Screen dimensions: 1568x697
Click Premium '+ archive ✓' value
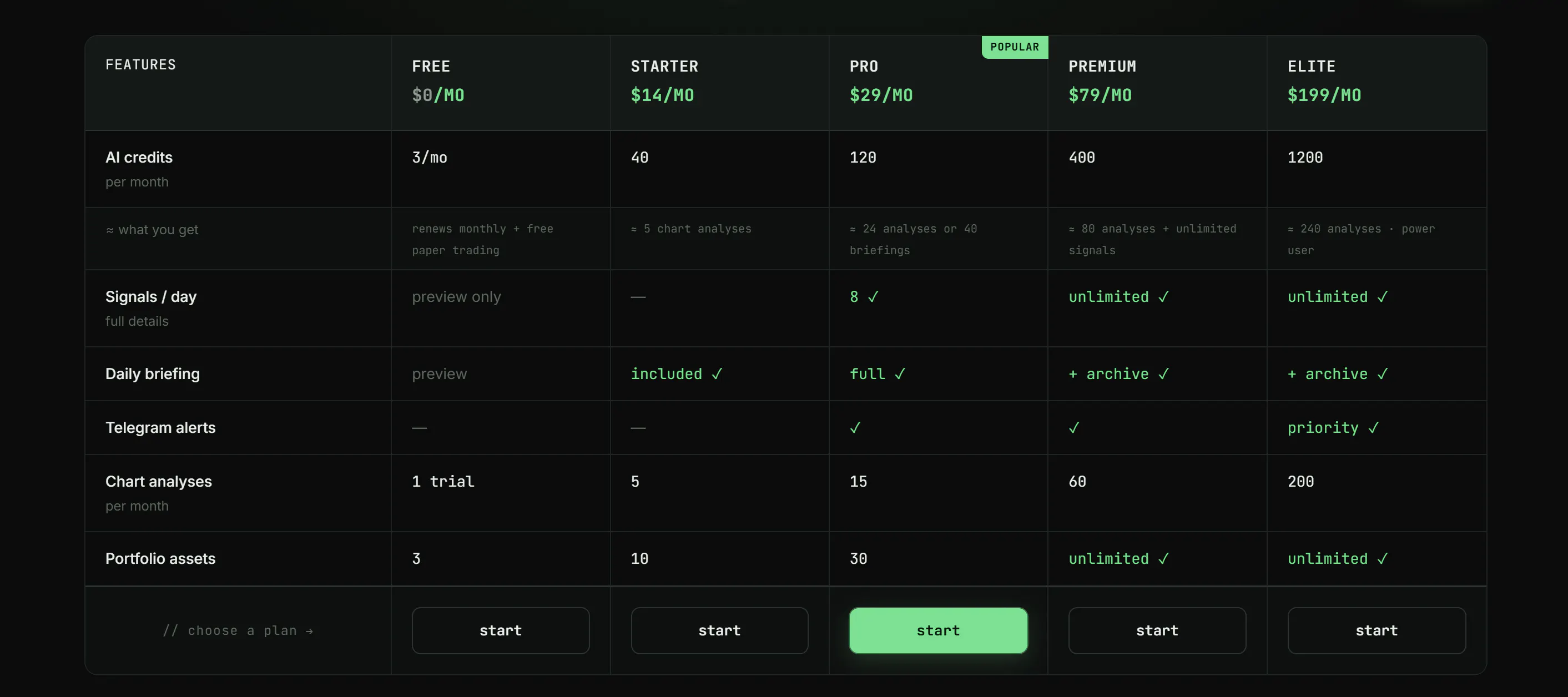1119,375
